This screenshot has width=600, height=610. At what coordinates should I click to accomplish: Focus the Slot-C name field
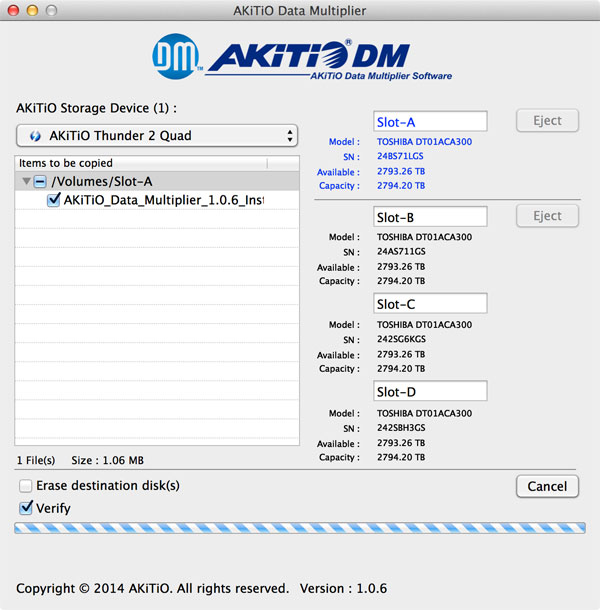pos(430,304)
